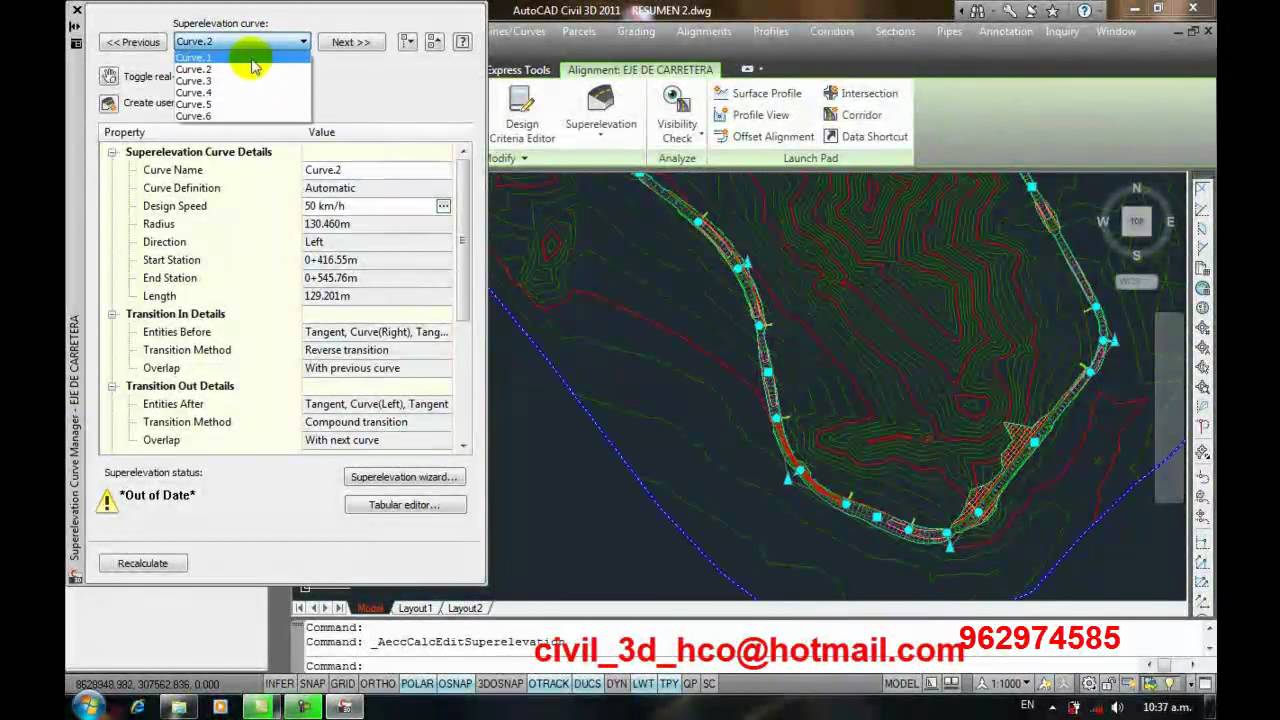Open the Alignments menu
This screenshot has height=720, width=1280.
[703, 31]
